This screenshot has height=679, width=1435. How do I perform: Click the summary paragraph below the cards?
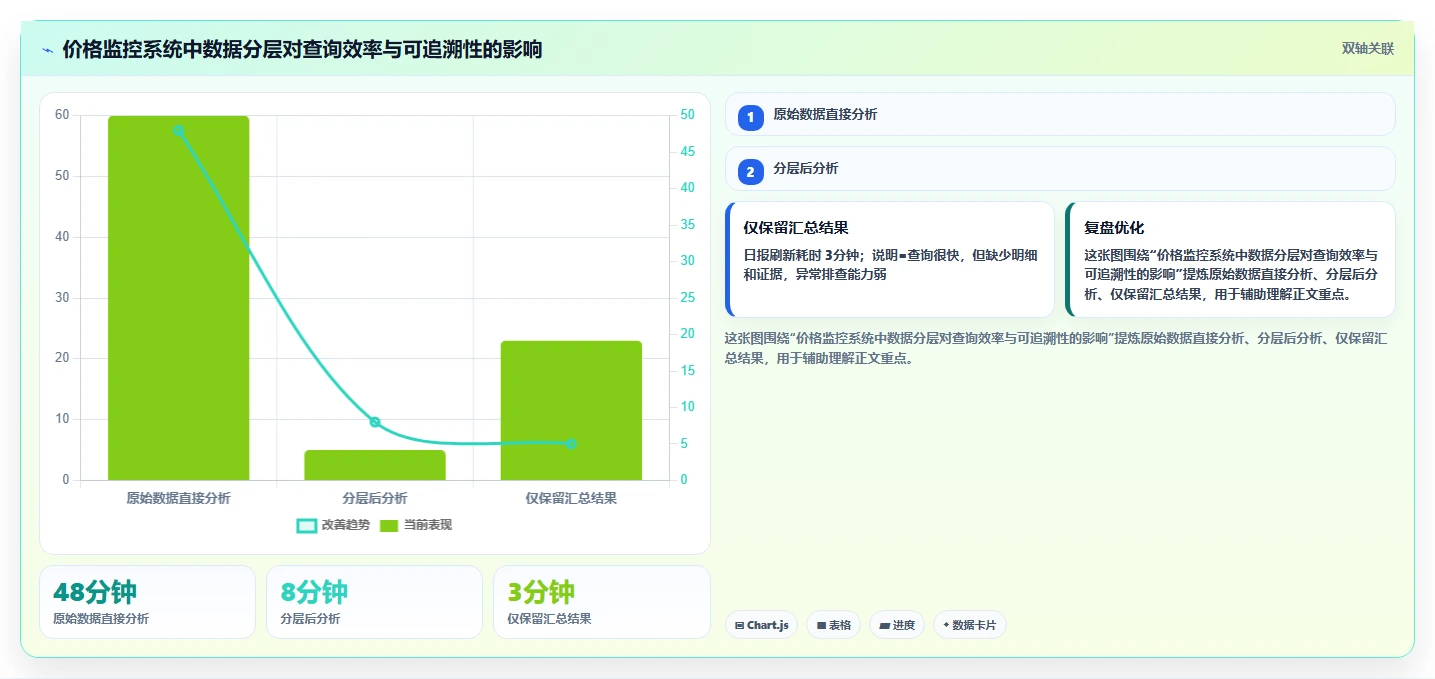(x=1055, y=348)
